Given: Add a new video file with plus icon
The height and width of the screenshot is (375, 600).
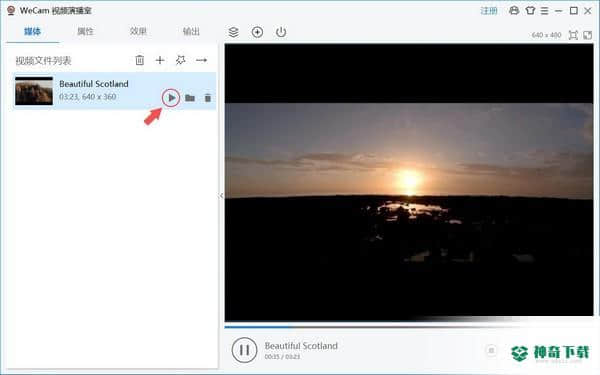Looking at the screenshot, I should [x=160, y=60].
